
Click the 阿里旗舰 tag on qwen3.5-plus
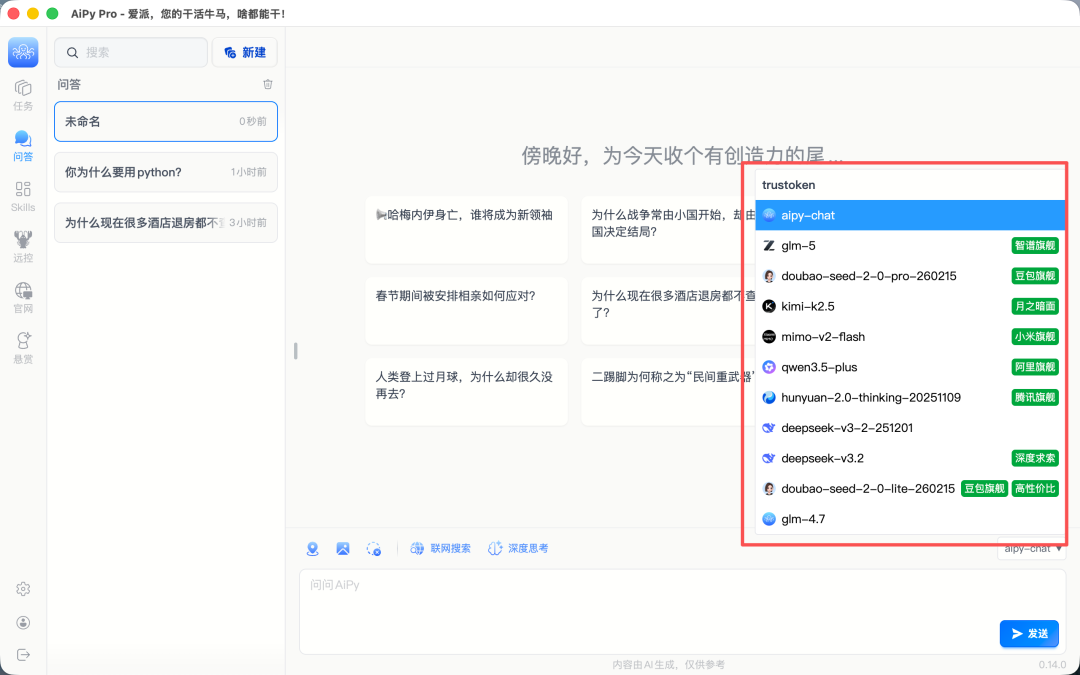(1035, 367)
